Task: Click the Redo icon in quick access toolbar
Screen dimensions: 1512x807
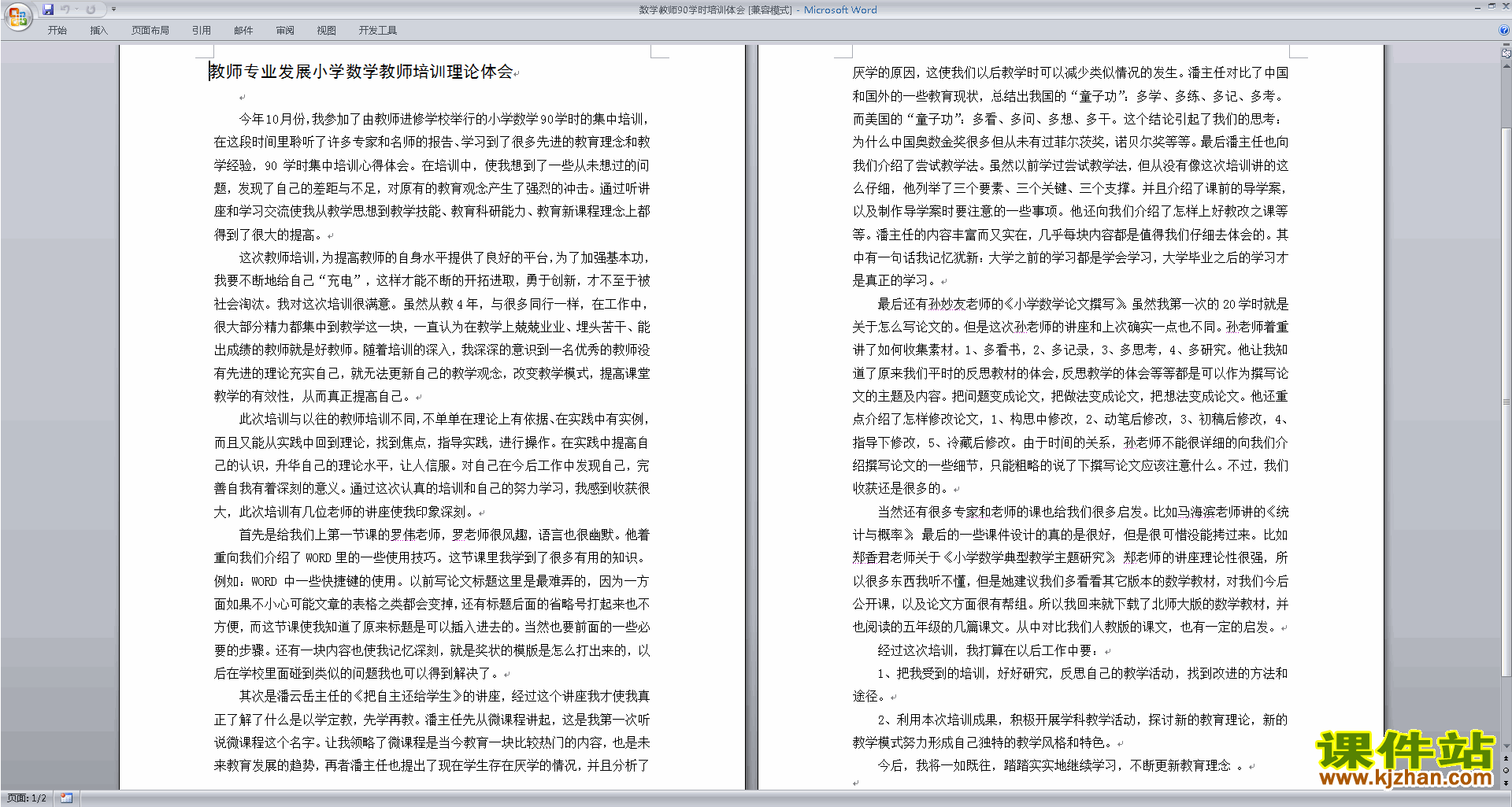Action: coord(91,9)
